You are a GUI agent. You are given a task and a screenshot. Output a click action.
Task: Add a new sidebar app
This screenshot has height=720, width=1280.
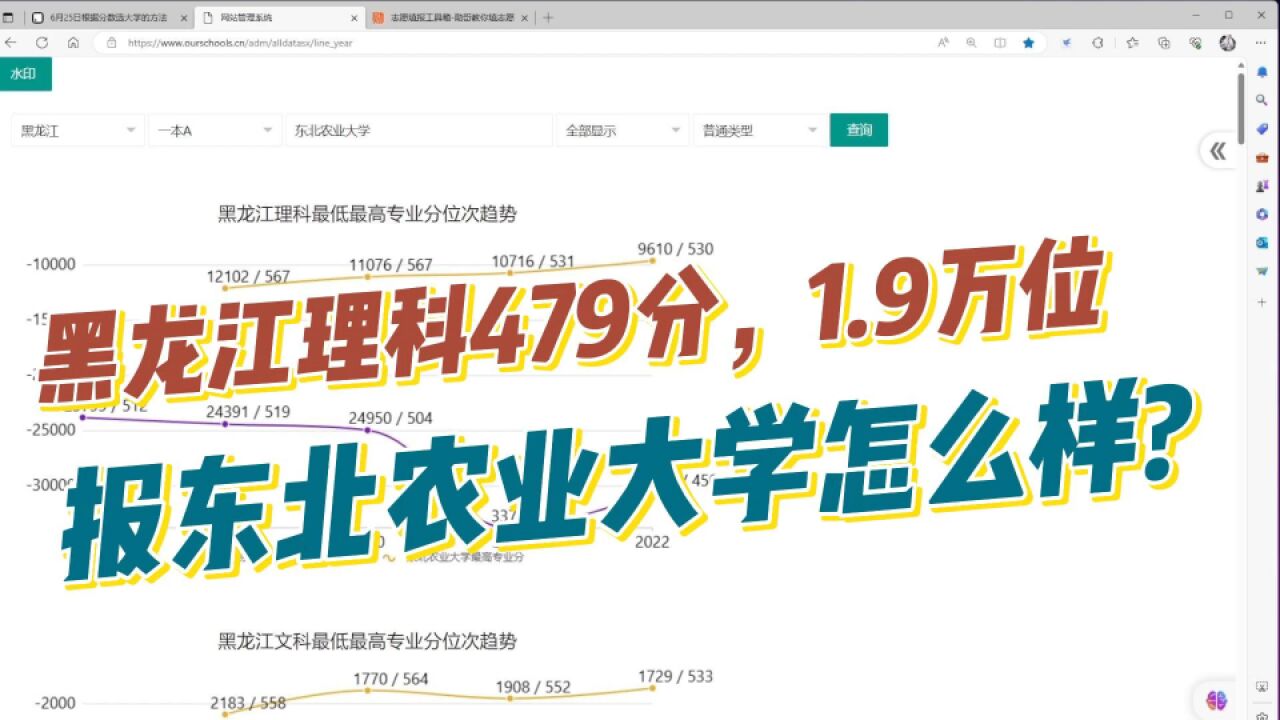click(x=1262, y=301)
